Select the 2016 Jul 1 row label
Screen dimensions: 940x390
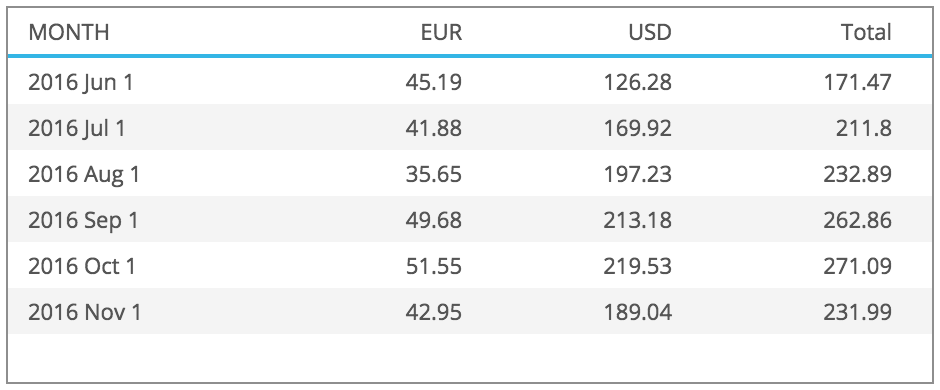point(77,128)
